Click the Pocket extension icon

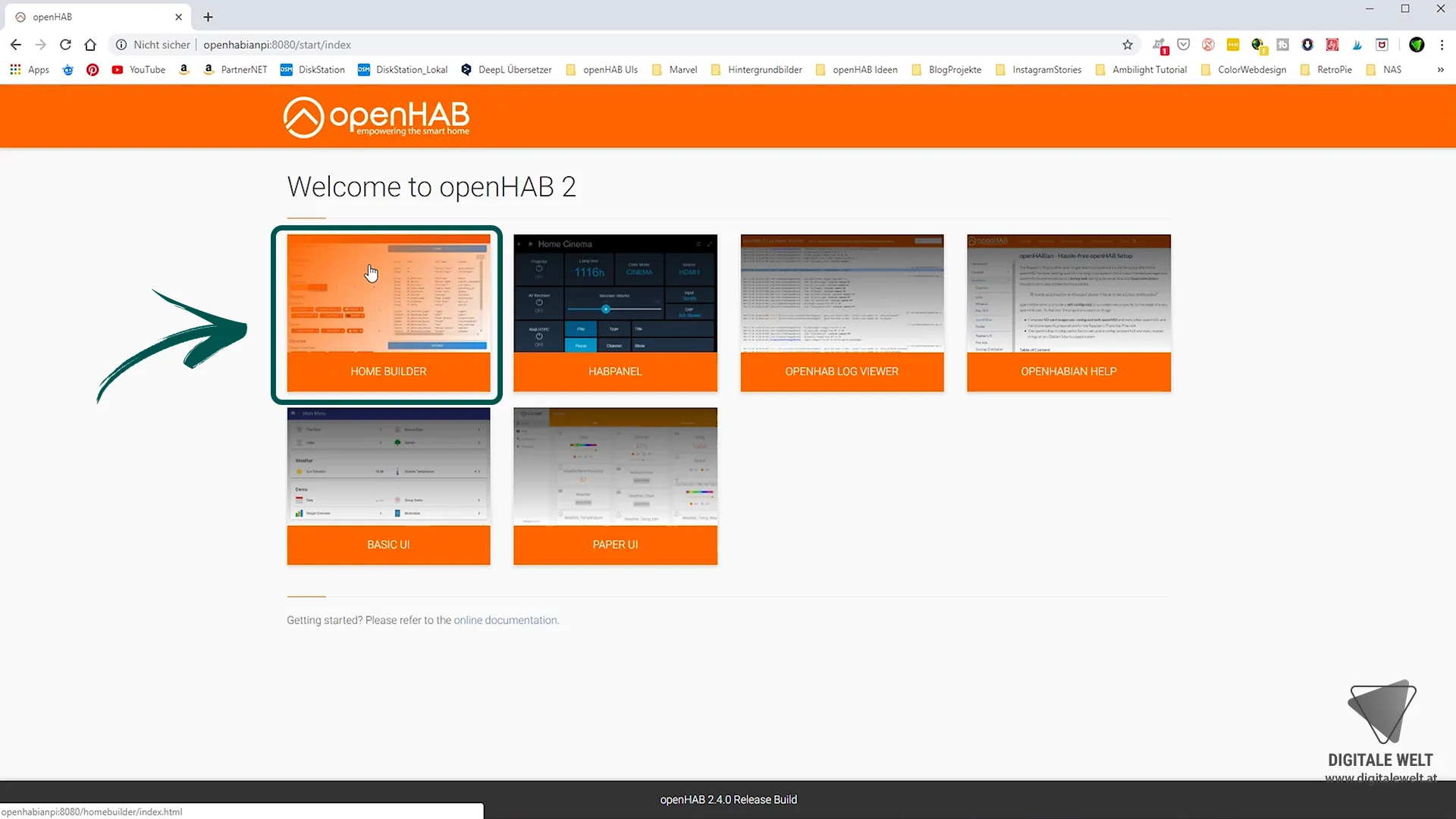1183,45
